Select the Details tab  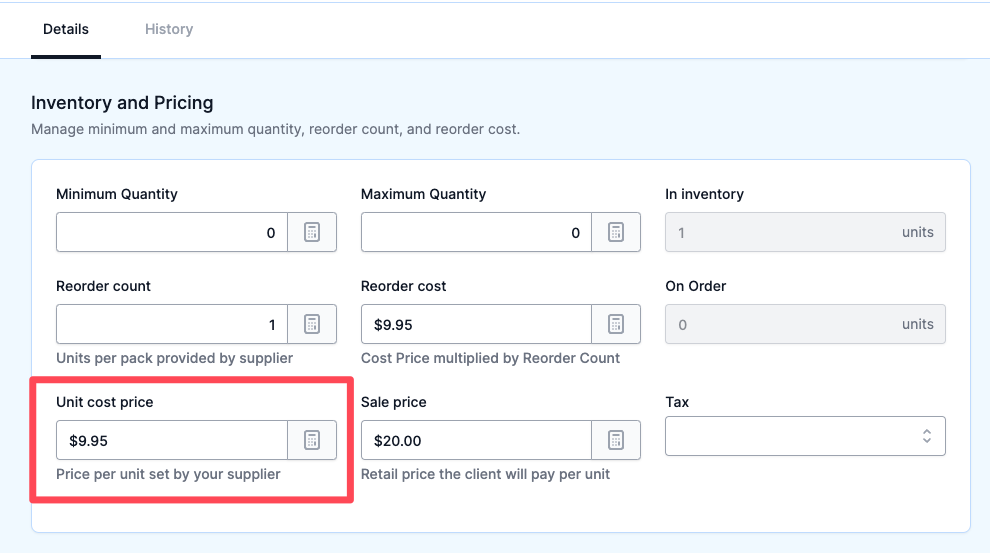point(66,29)
